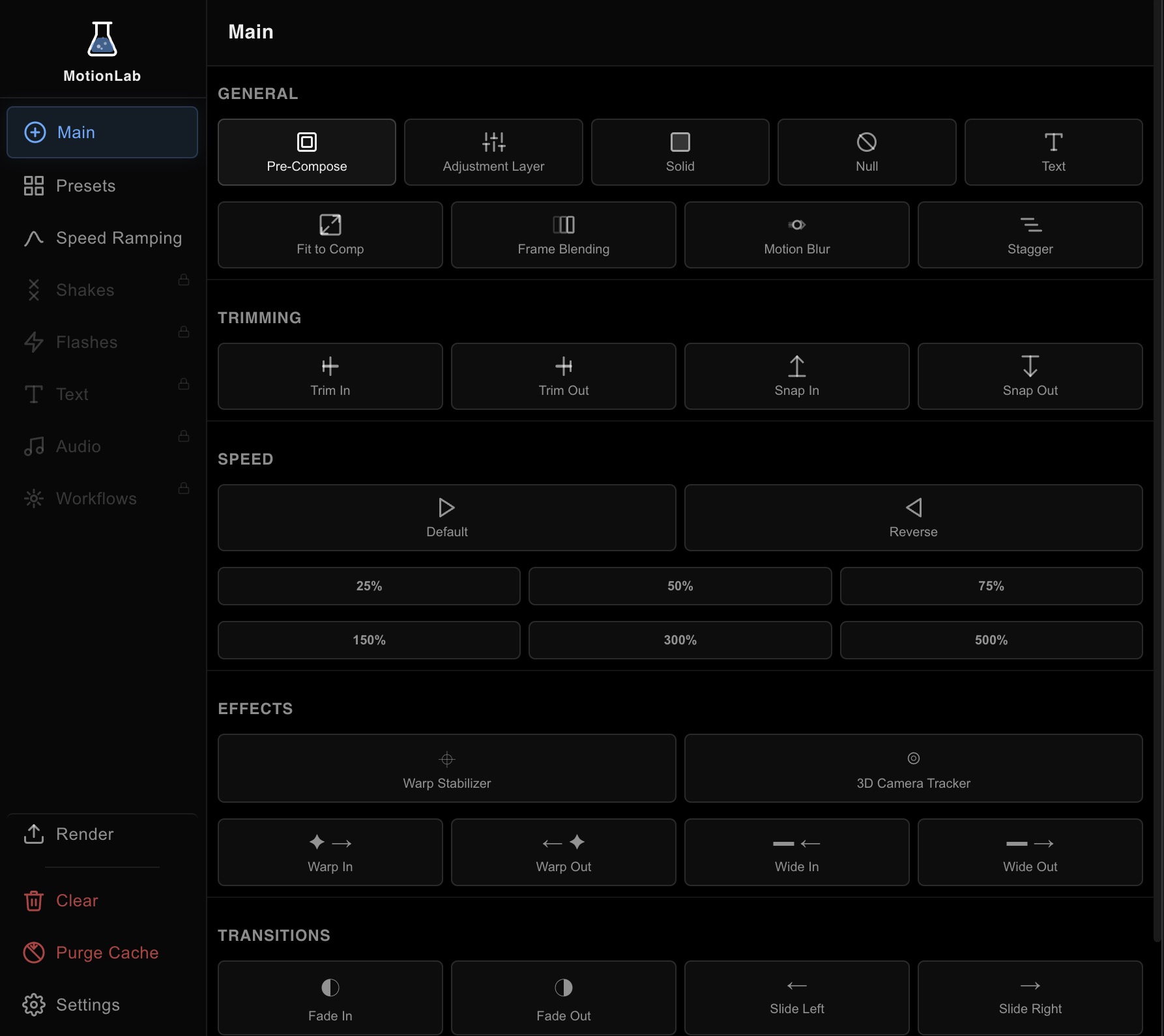Open the Workflows panel
Image resolution: width=1164 pixels, height=1036 pixels.
95,498
